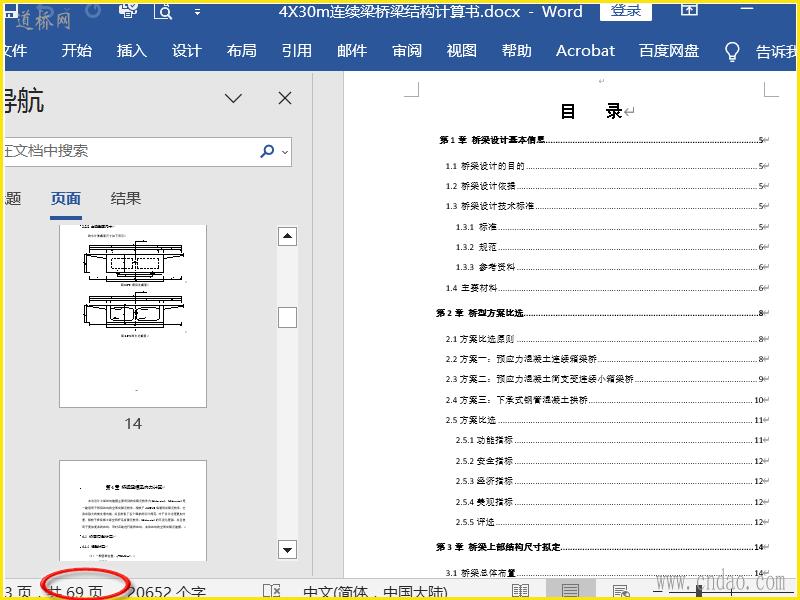Close the navigation pane with X
Image resolution: width=800 pixels, height=600 pixels.
[x=285, y=98]
